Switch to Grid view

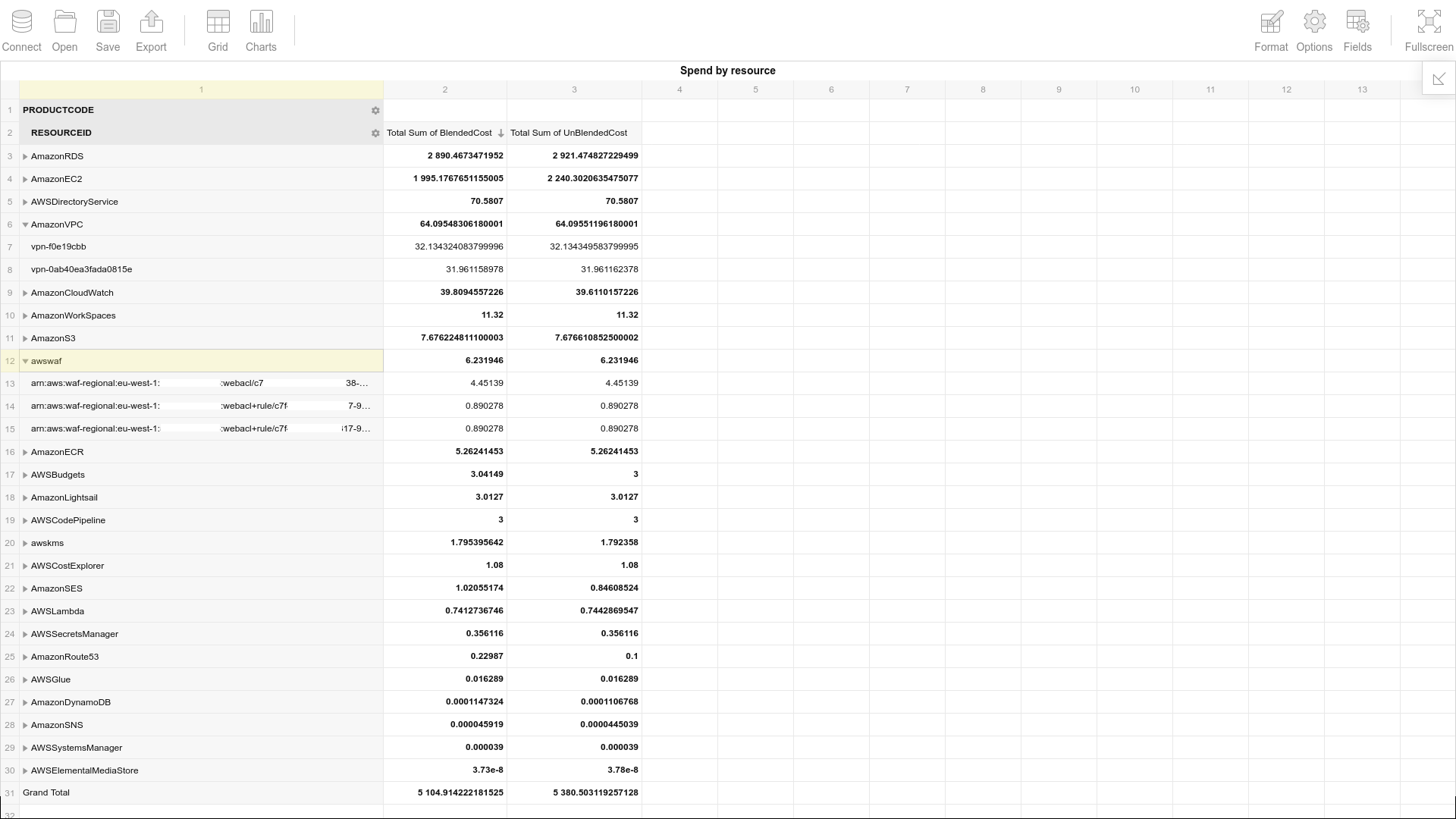click(218, 31)
